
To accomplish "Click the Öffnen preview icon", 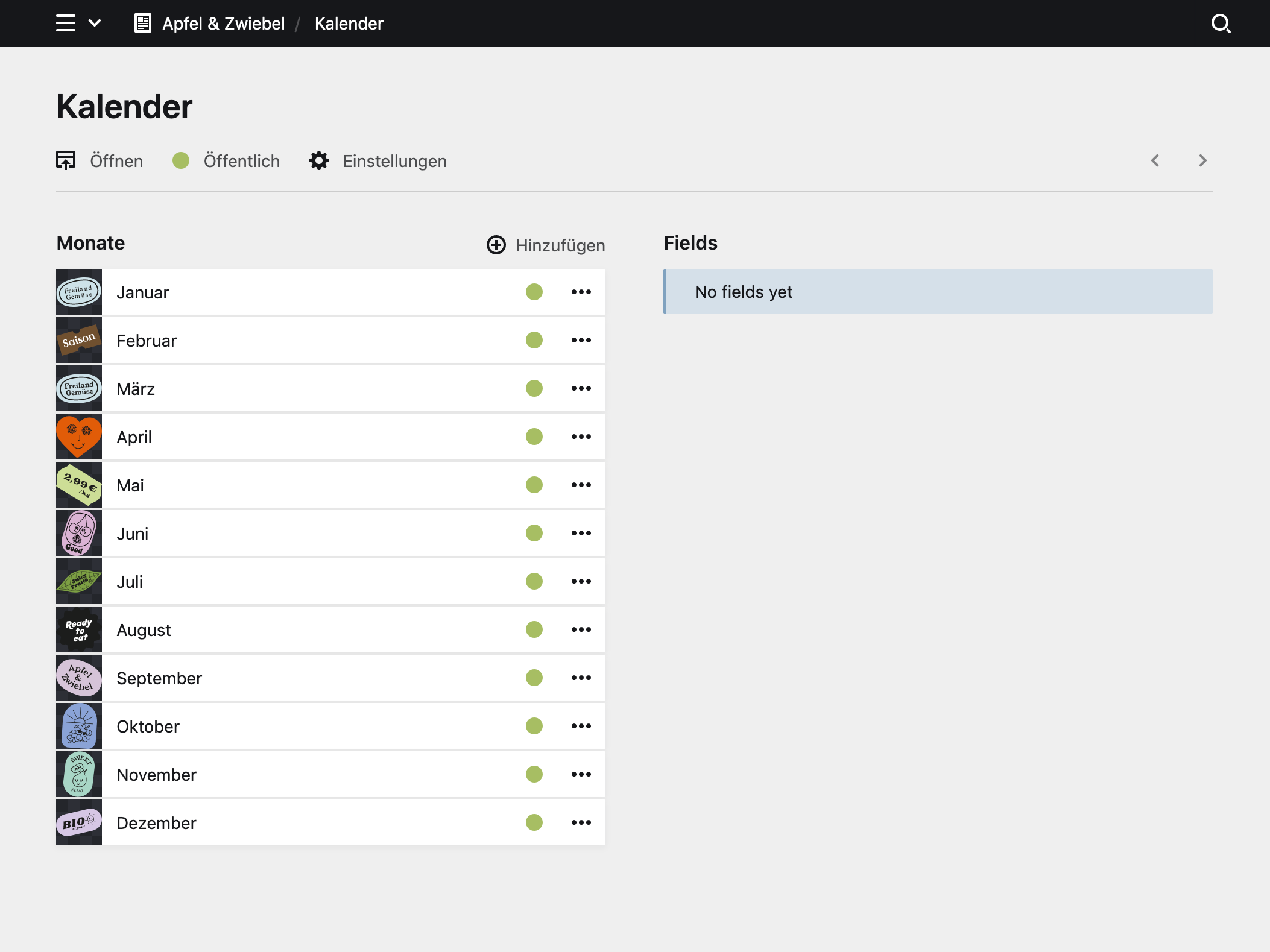I will pos(66,160).
